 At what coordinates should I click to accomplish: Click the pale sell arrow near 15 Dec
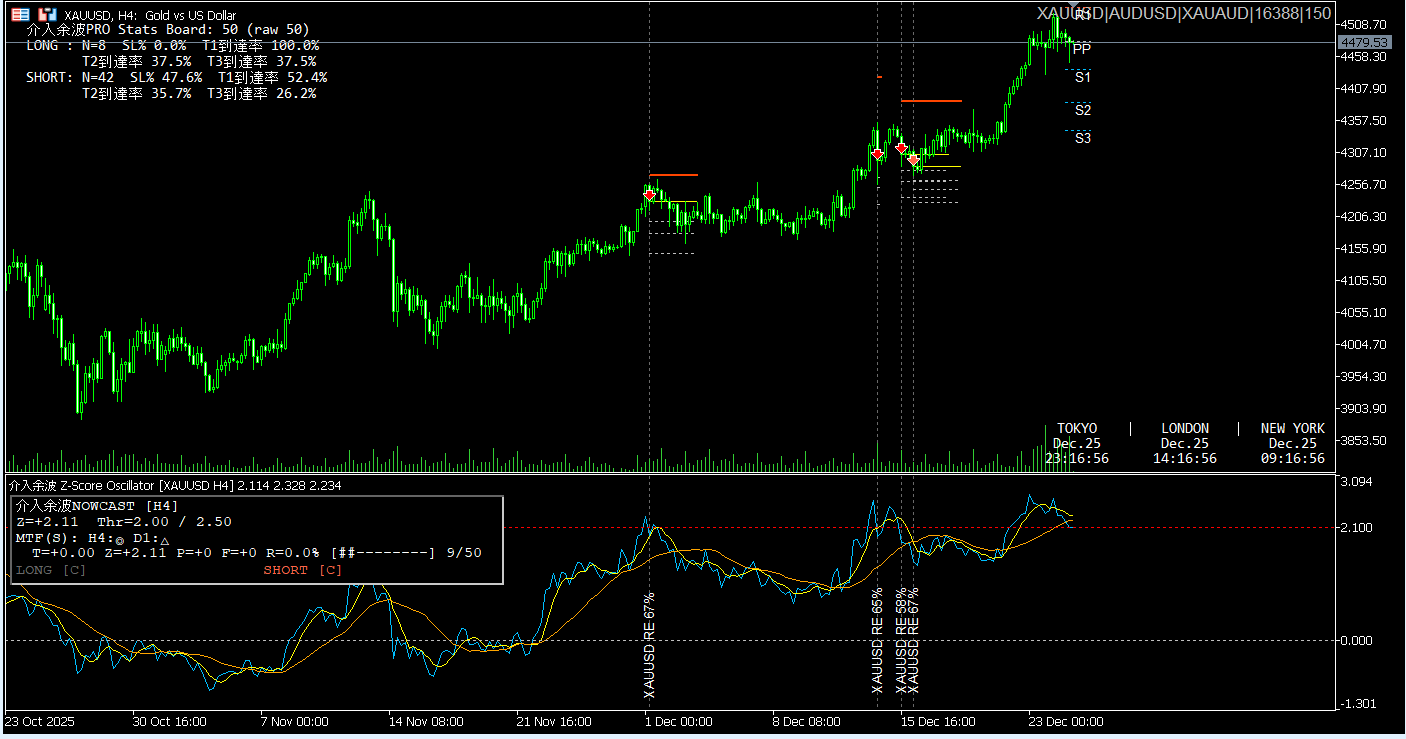(x=914, y=159)
